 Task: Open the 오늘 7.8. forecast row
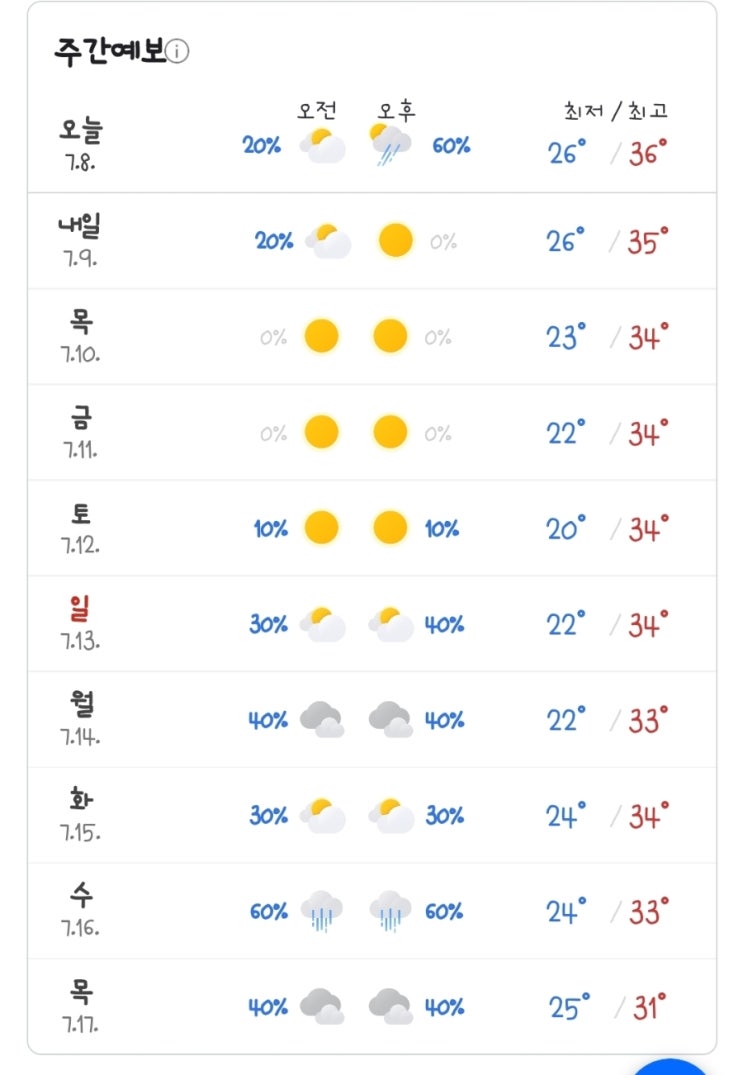coord(372,144)
